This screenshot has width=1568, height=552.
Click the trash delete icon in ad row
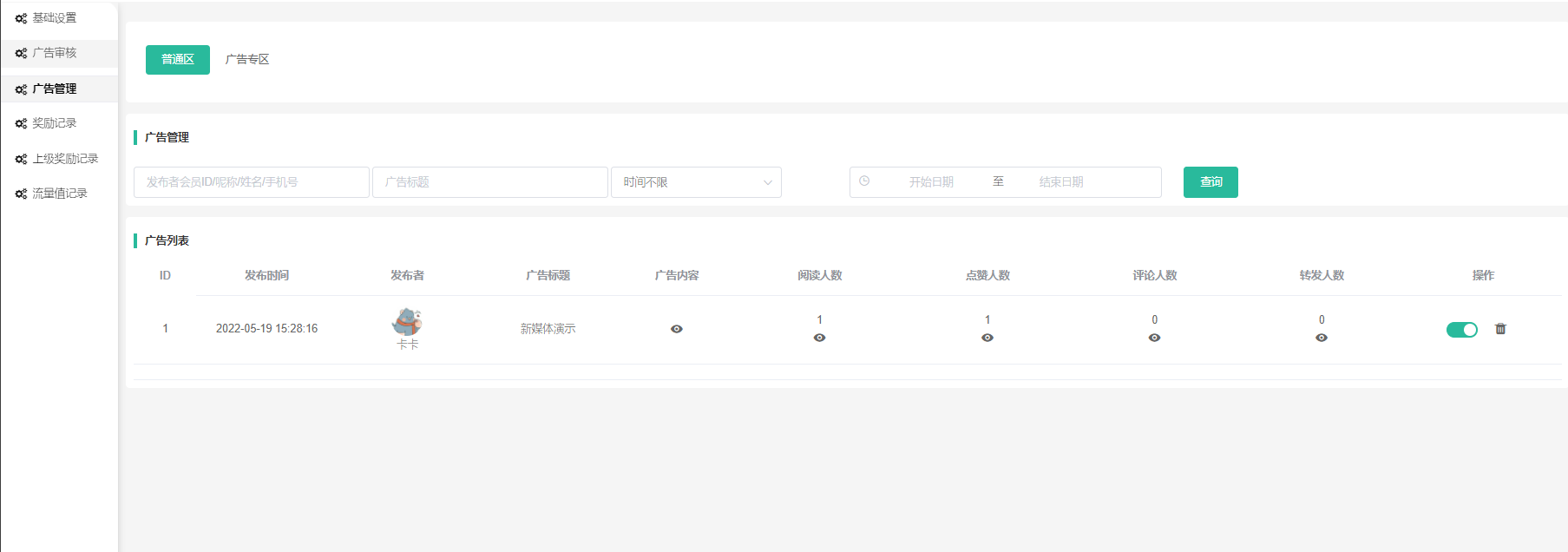1500,329
